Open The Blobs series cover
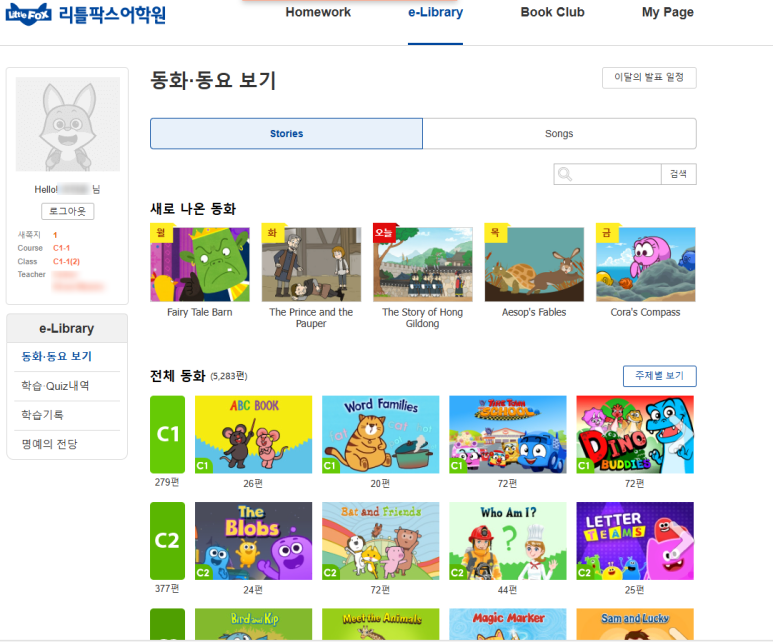Screen dimensions: 773x642 click(253, 540)
